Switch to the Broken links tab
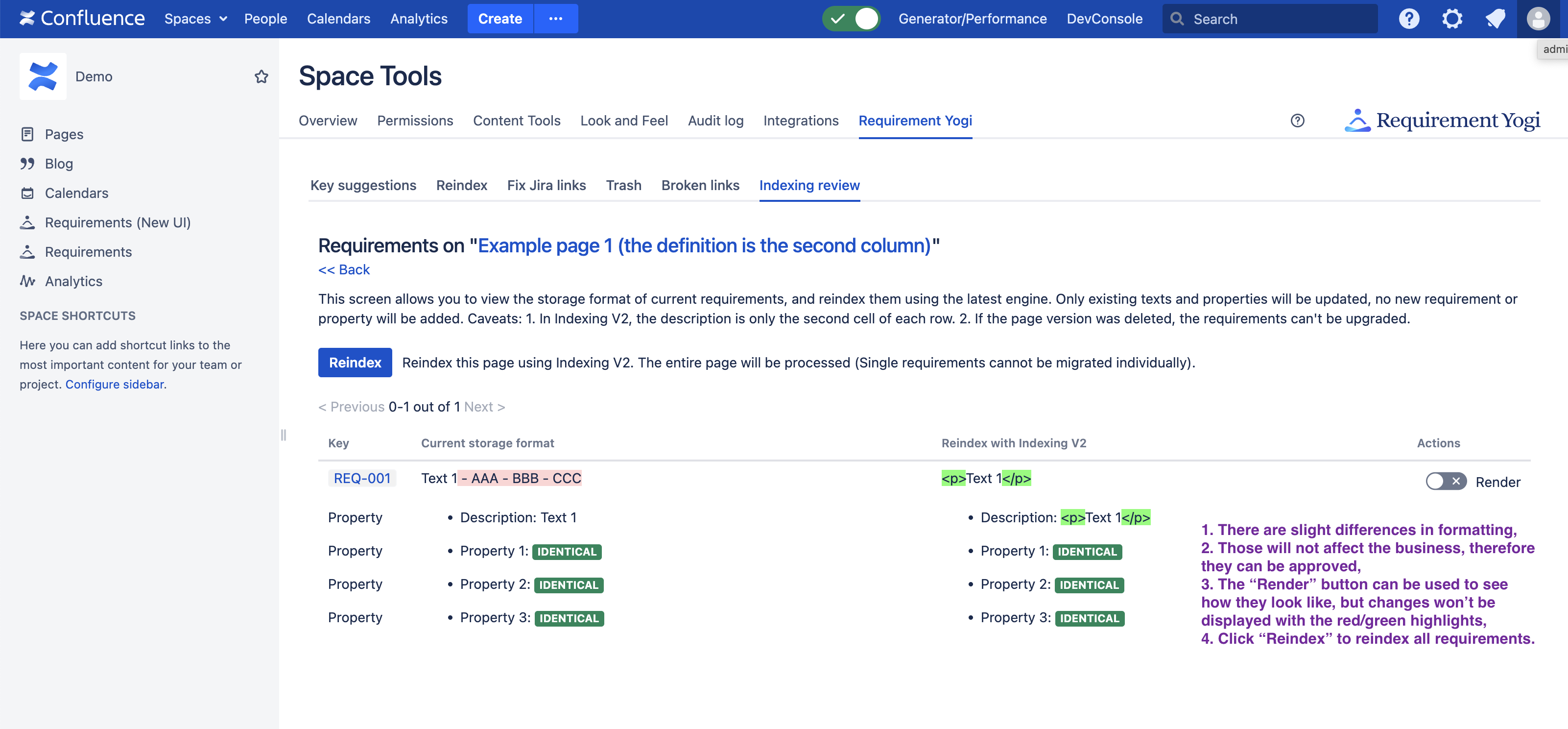Viewport: 1568px width, 729px height. point(700,185)
